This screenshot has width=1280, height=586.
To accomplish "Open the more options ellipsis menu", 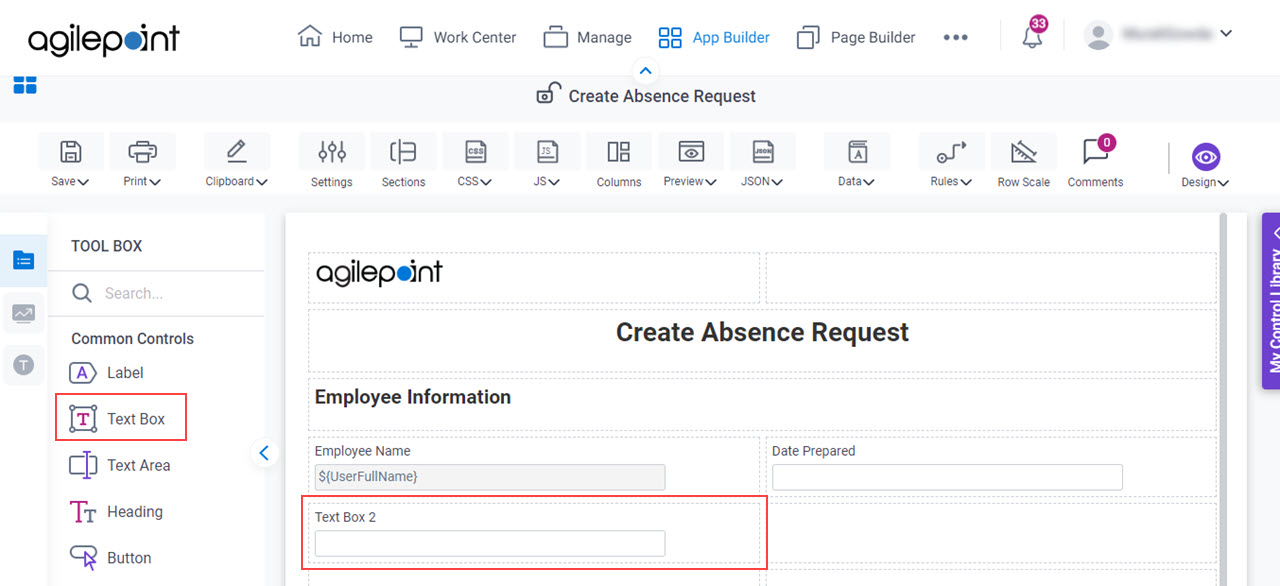I will point(955,37).
